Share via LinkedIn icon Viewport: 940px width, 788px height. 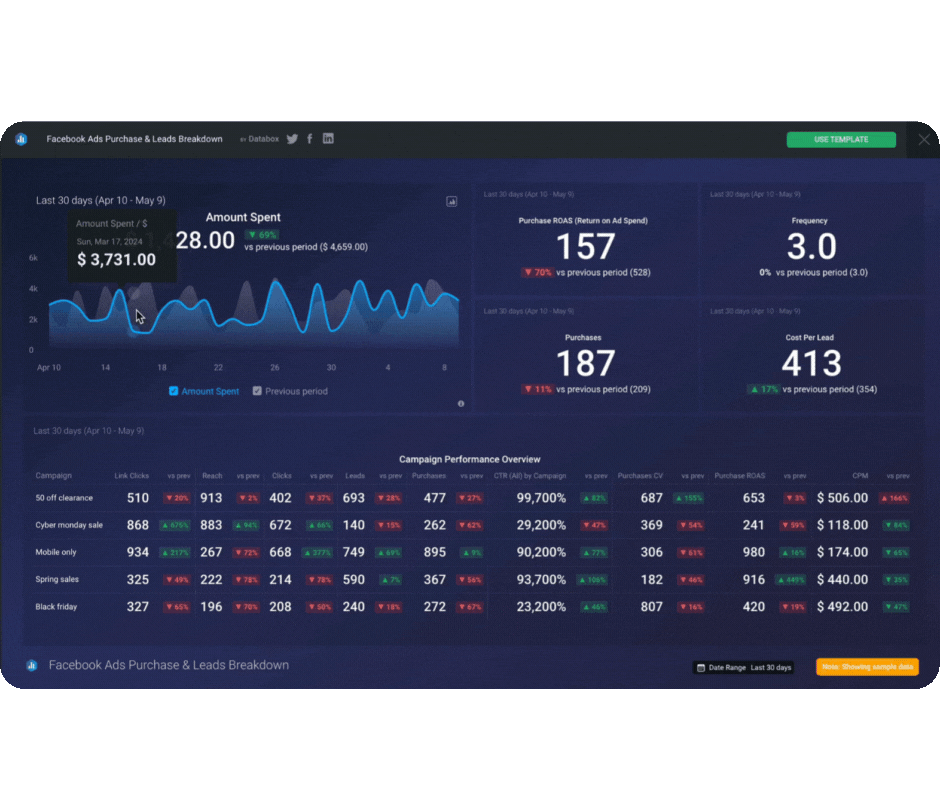click(328, 139)
